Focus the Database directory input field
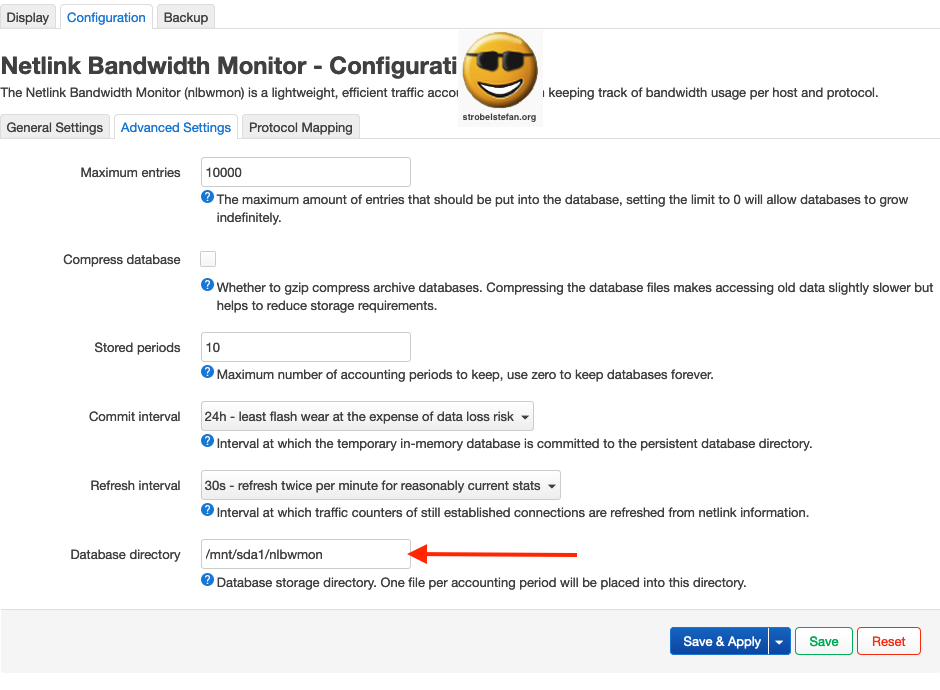 tap(305, 554)
